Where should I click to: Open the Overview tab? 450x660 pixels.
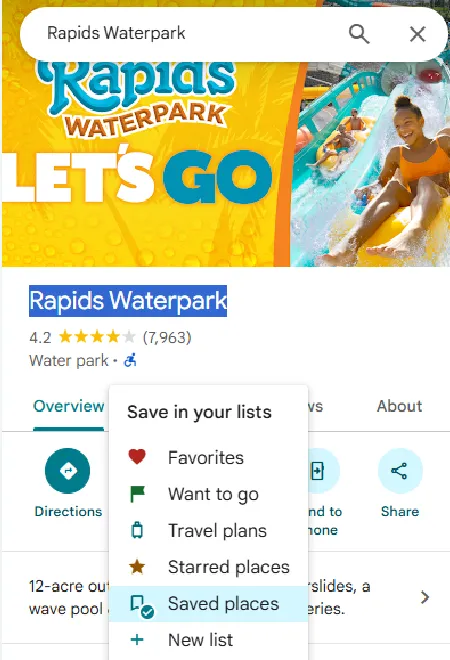[x=69, y=406]
